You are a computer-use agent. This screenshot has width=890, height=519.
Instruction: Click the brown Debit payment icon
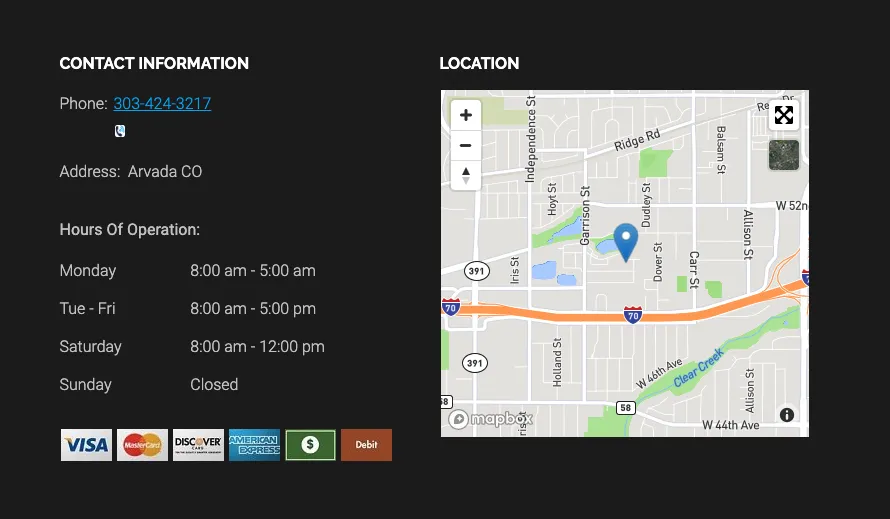click(x=366, y=445)
